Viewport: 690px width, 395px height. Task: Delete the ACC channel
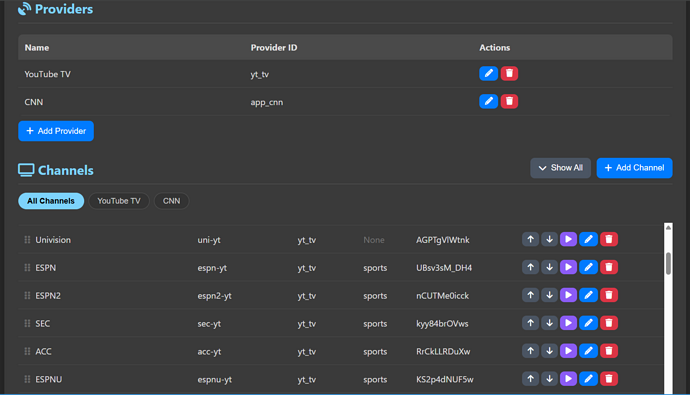(609, 351)
